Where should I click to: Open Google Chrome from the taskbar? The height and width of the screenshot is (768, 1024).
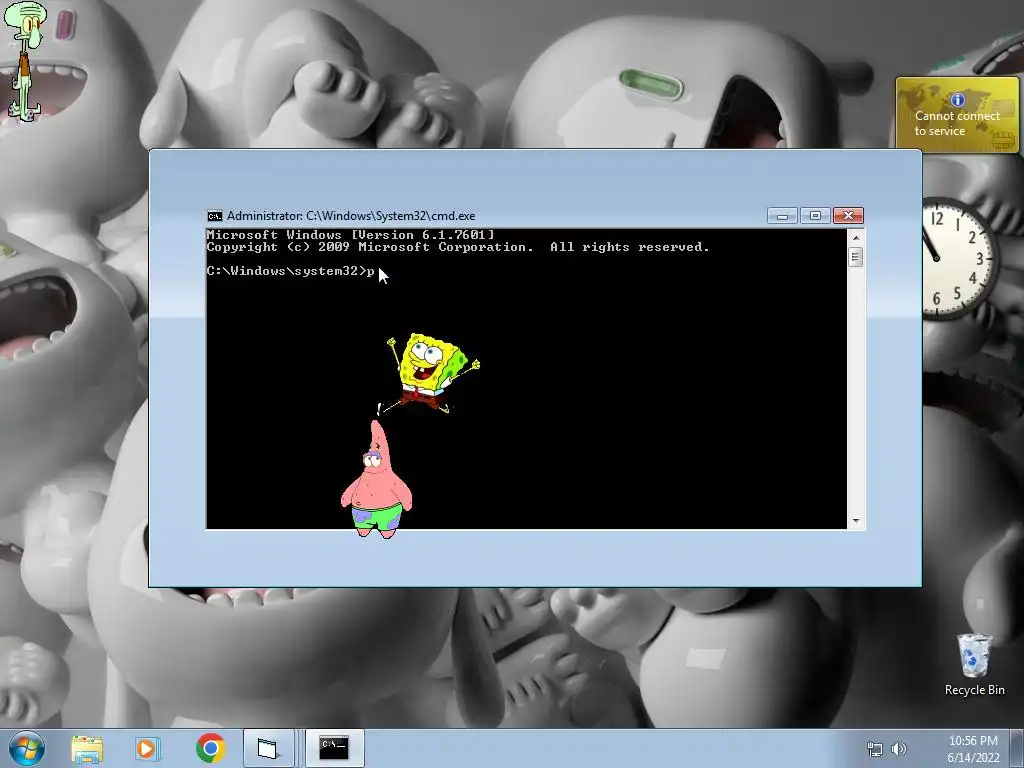click(210, 748)
